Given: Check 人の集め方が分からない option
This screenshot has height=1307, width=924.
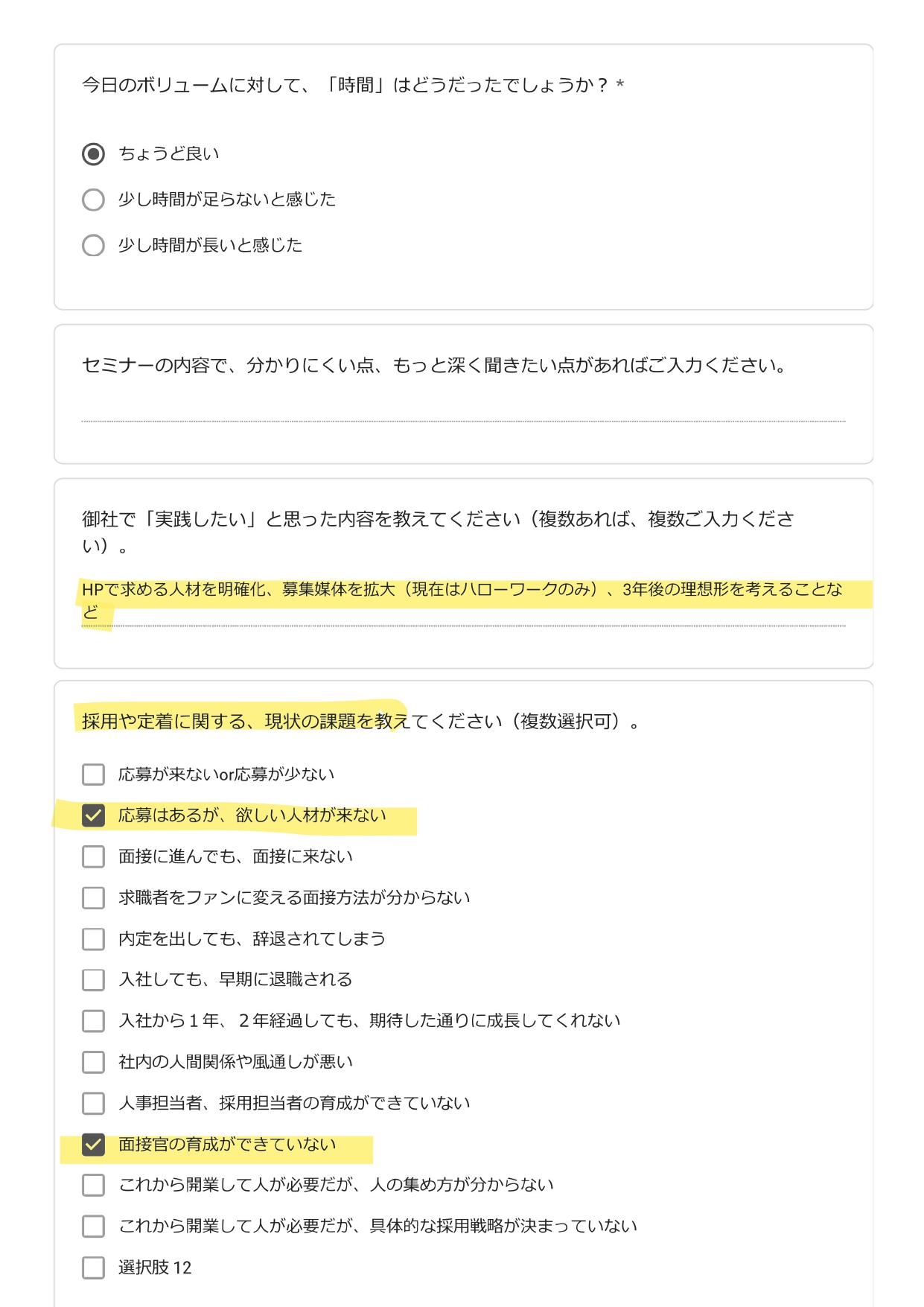Looking at the screenshot, I should [93, 1185].
